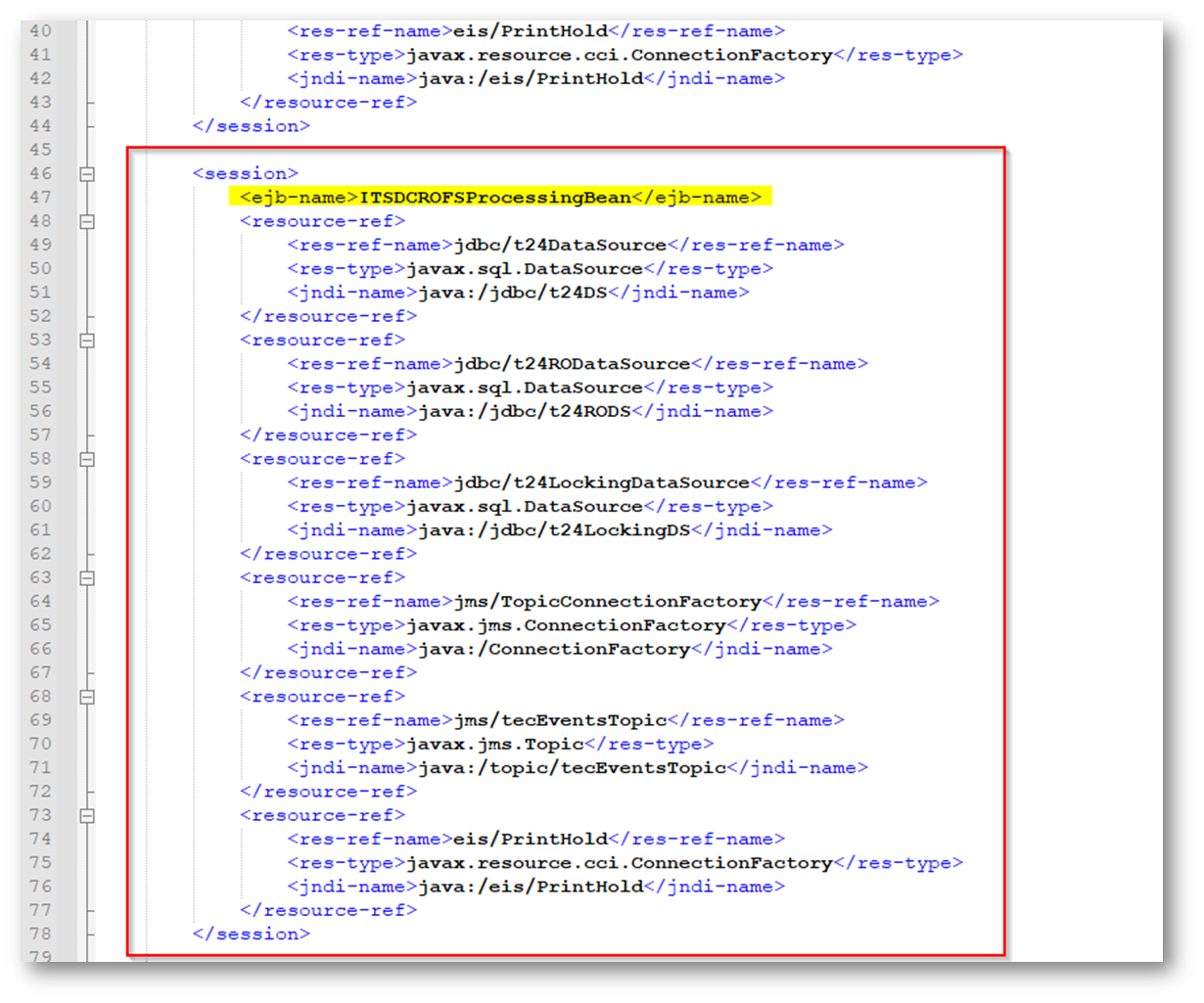
Task: Collapse the resource-ref block at line 48
Action: pos(87,222)
